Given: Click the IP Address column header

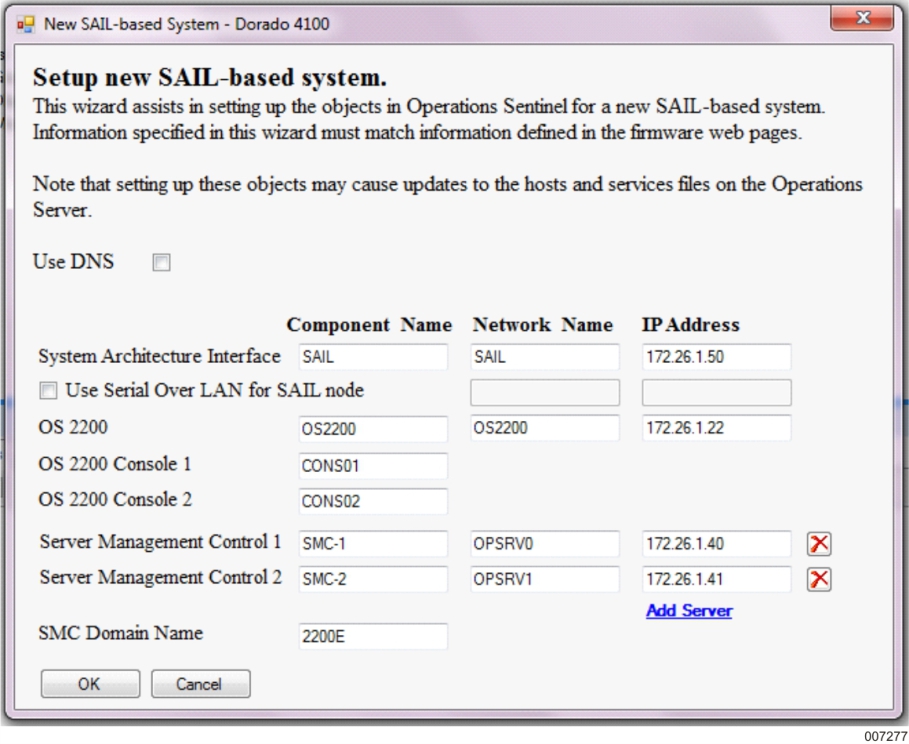Looking at the screenshot, I should click(x=690, y=325).
